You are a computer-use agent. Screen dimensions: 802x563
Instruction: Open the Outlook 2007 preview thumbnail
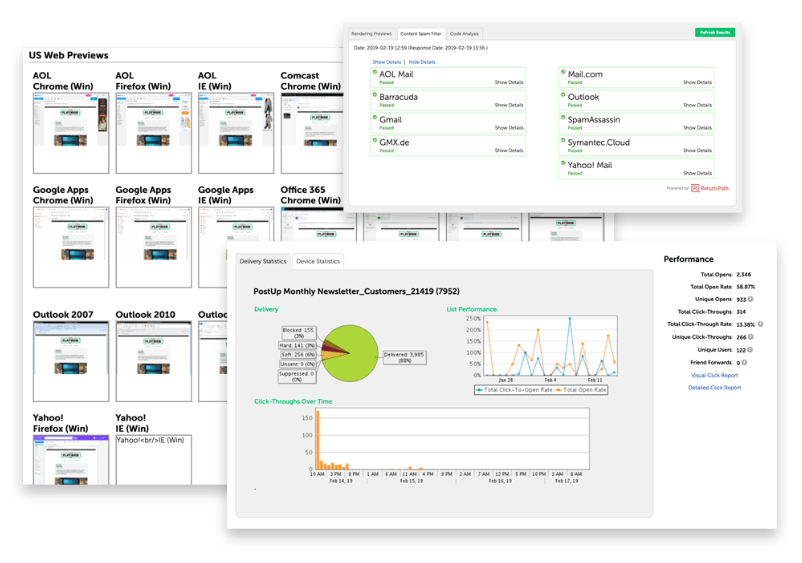click(71, 361)
